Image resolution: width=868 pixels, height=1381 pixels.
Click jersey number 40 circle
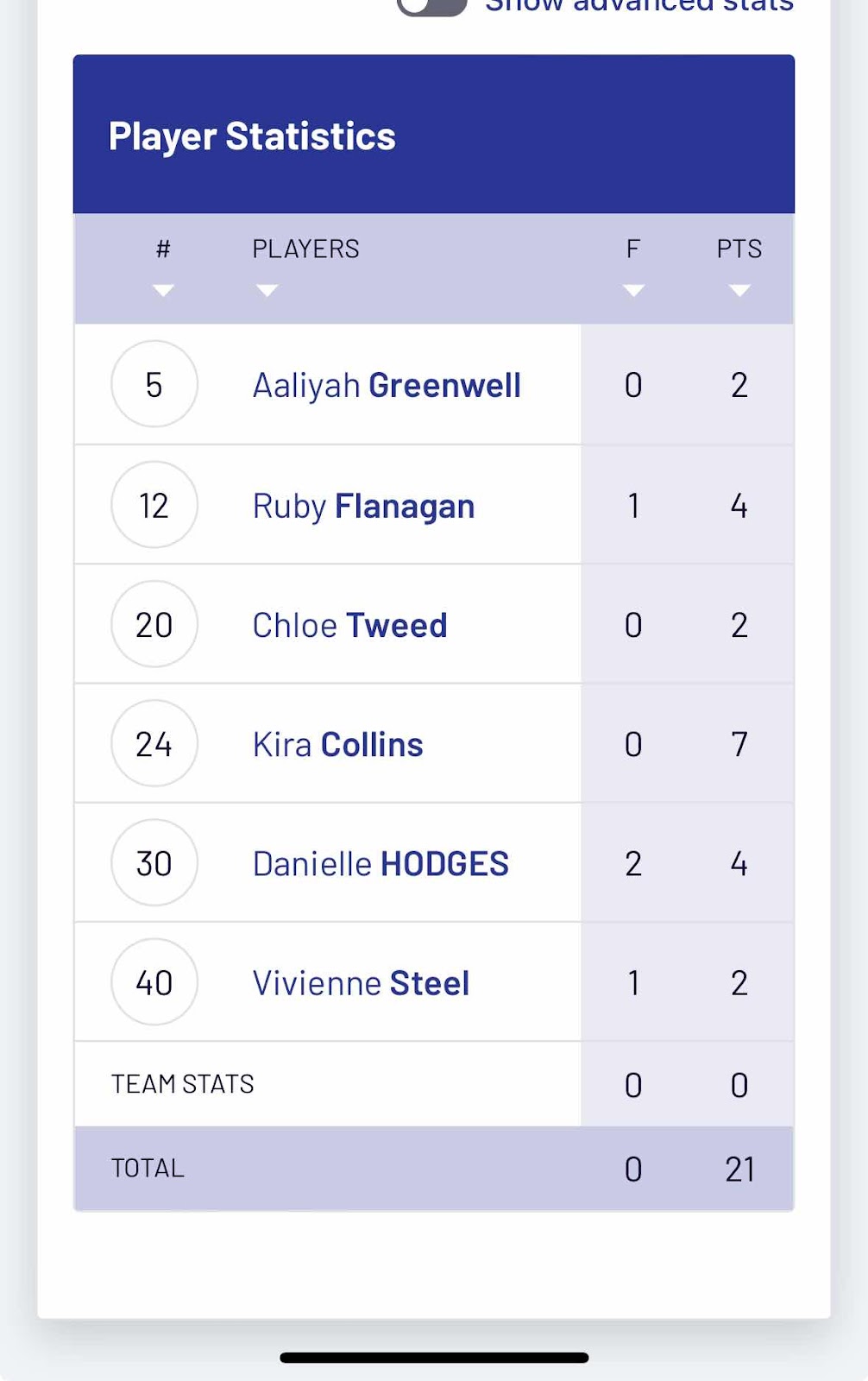click(154, 981)
